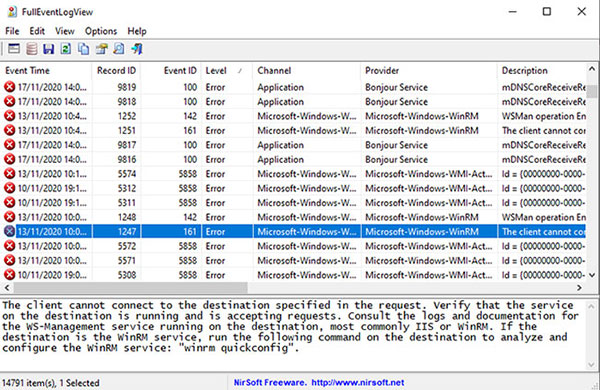Image resolution: width=600 pixels, height=390 pixels.
Task: Click Microsoft-Windows-WinRM provider in selected row 1247
Action: pos(422,232)
